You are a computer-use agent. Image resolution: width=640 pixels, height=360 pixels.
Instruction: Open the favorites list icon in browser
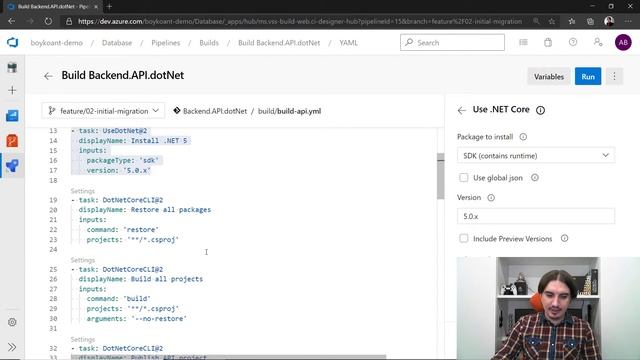572,21
